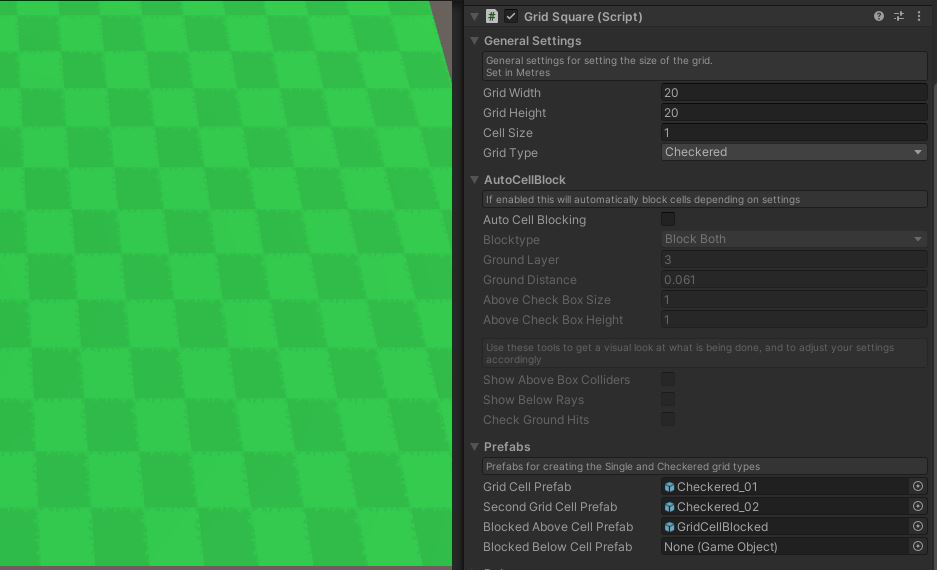
Task: Collapse the General Settings section
Action: coord(474,41)
